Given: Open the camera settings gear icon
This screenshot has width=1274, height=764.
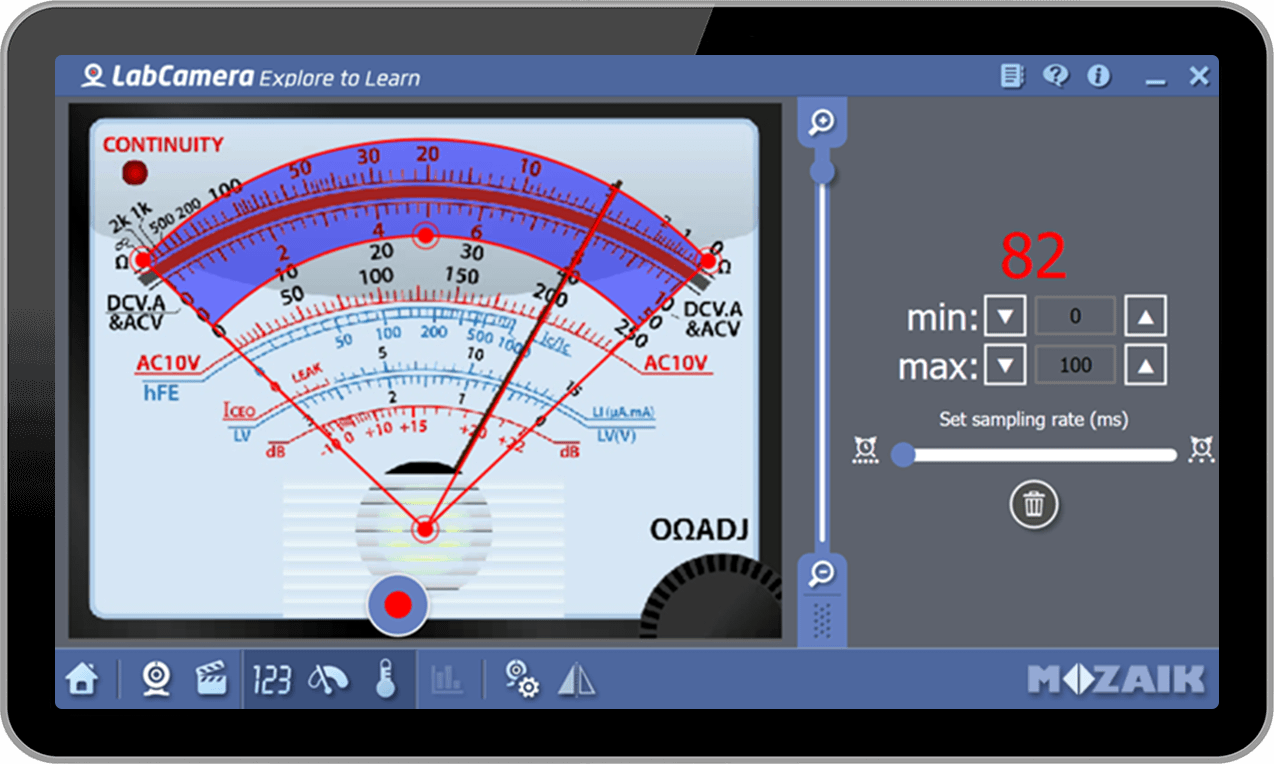Looking at the screenshot, I should (x=521, y=679).
